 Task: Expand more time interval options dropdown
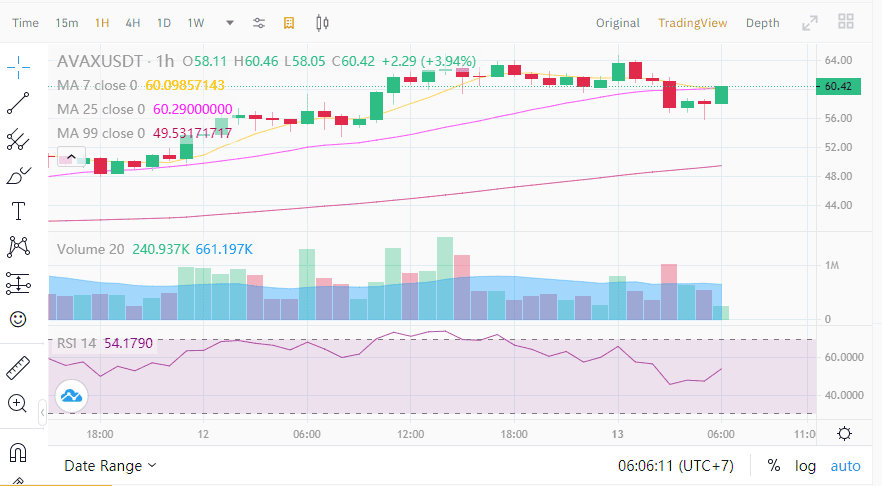[230, 23]
